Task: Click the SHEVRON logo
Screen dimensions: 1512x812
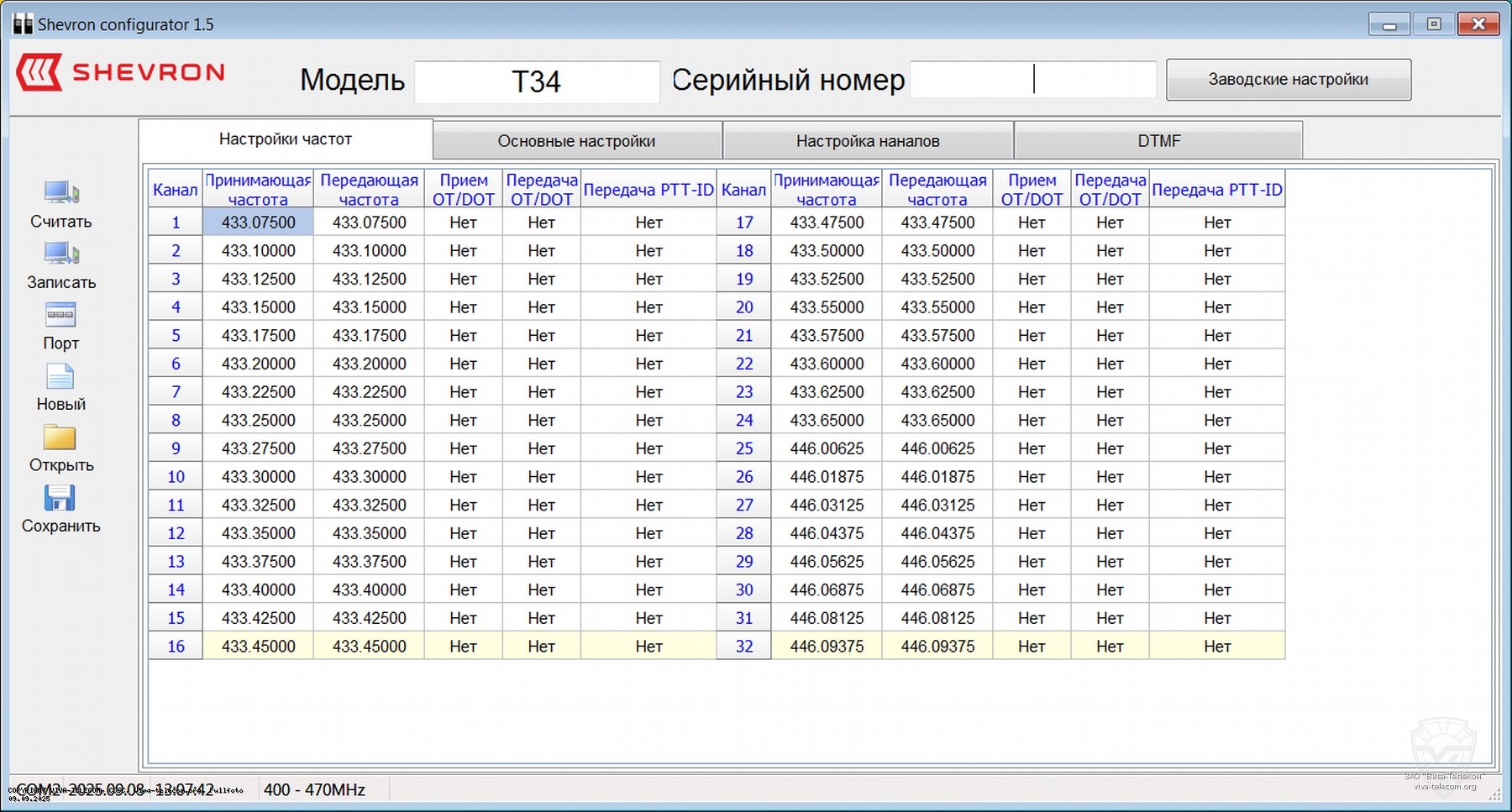Action: coord(120,73)
